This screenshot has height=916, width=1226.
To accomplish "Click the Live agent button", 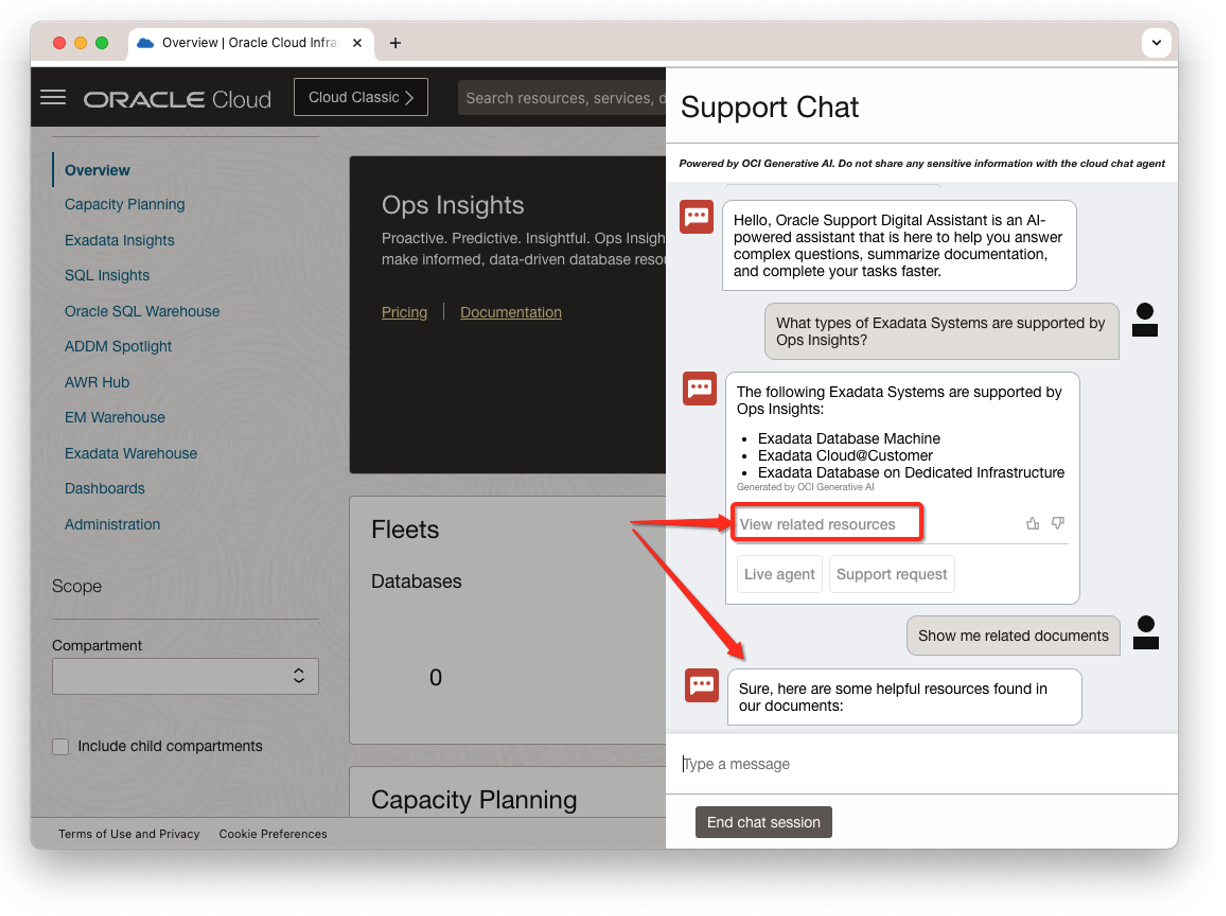I will pos(779,574).
